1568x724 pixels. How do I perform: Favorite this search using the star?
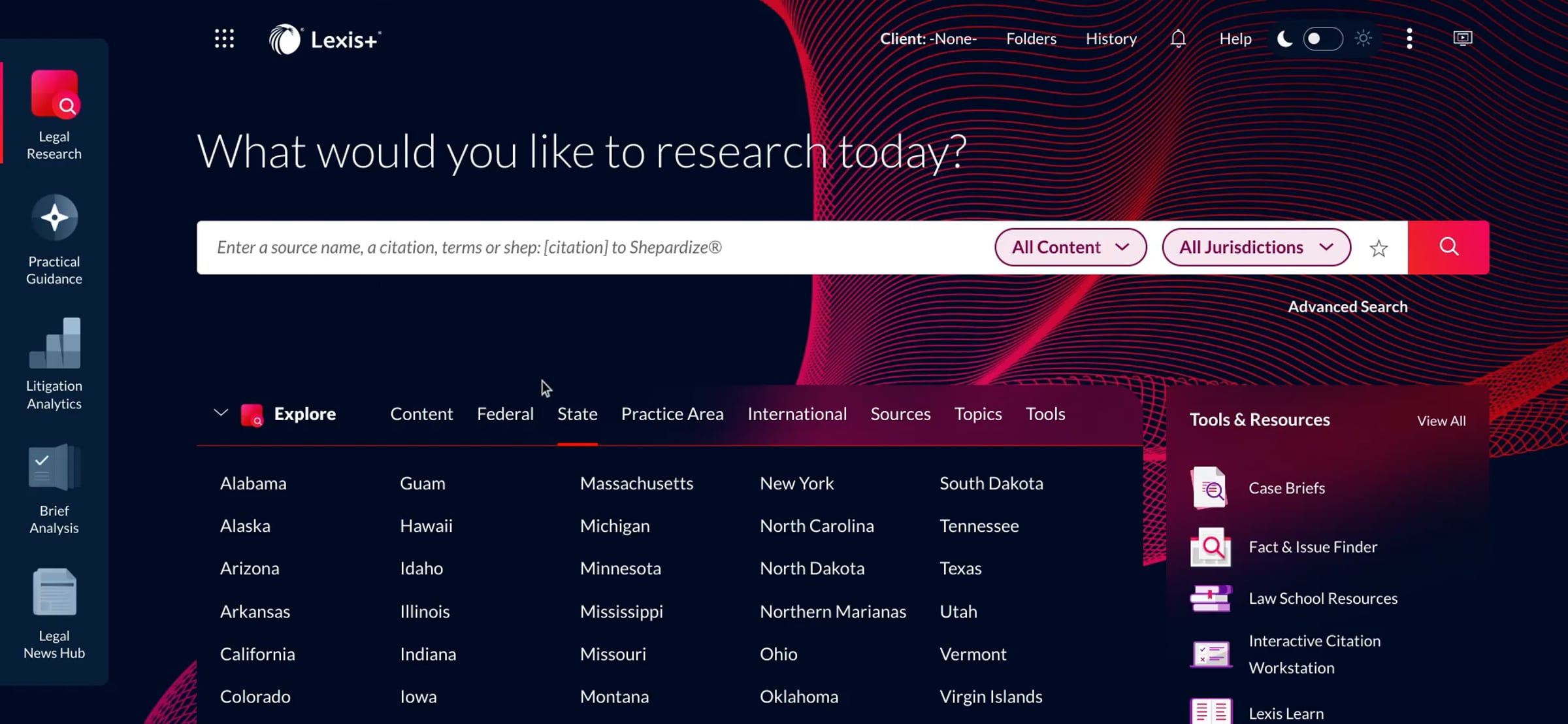[x=1379, y=247]
